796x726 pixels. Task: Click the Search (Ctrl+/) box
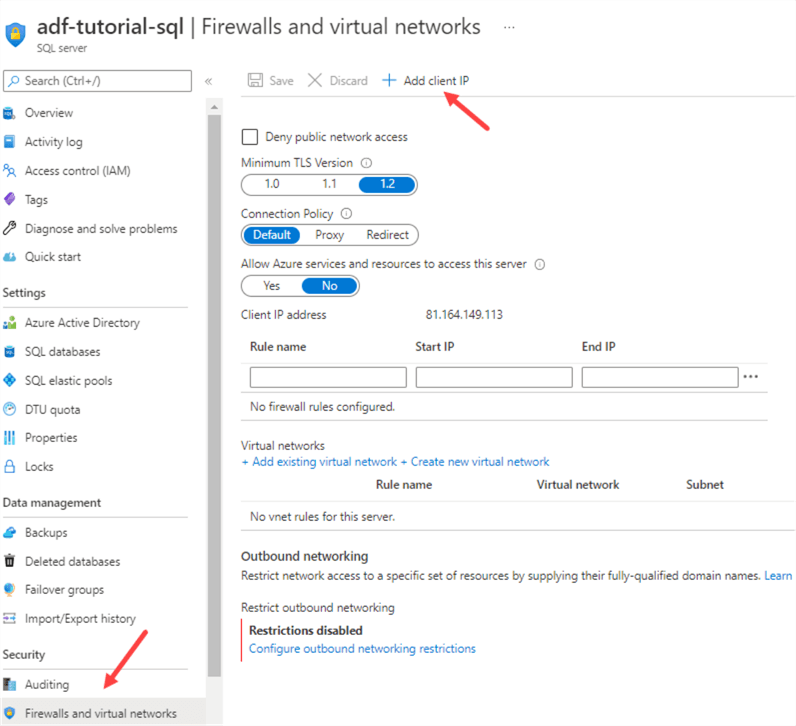(x=97, y=81)
